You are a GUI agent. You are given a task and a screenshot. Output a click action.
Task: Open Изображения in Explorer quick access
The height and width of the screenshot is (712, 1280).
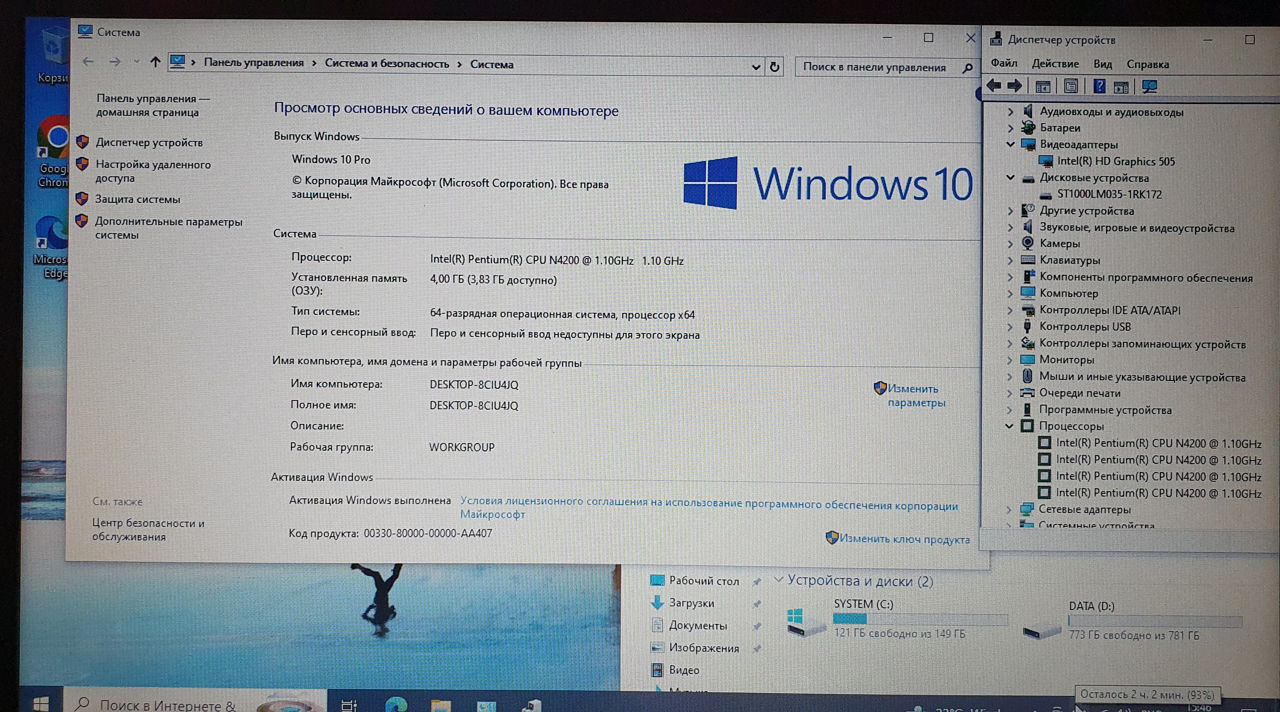(704, 648)
